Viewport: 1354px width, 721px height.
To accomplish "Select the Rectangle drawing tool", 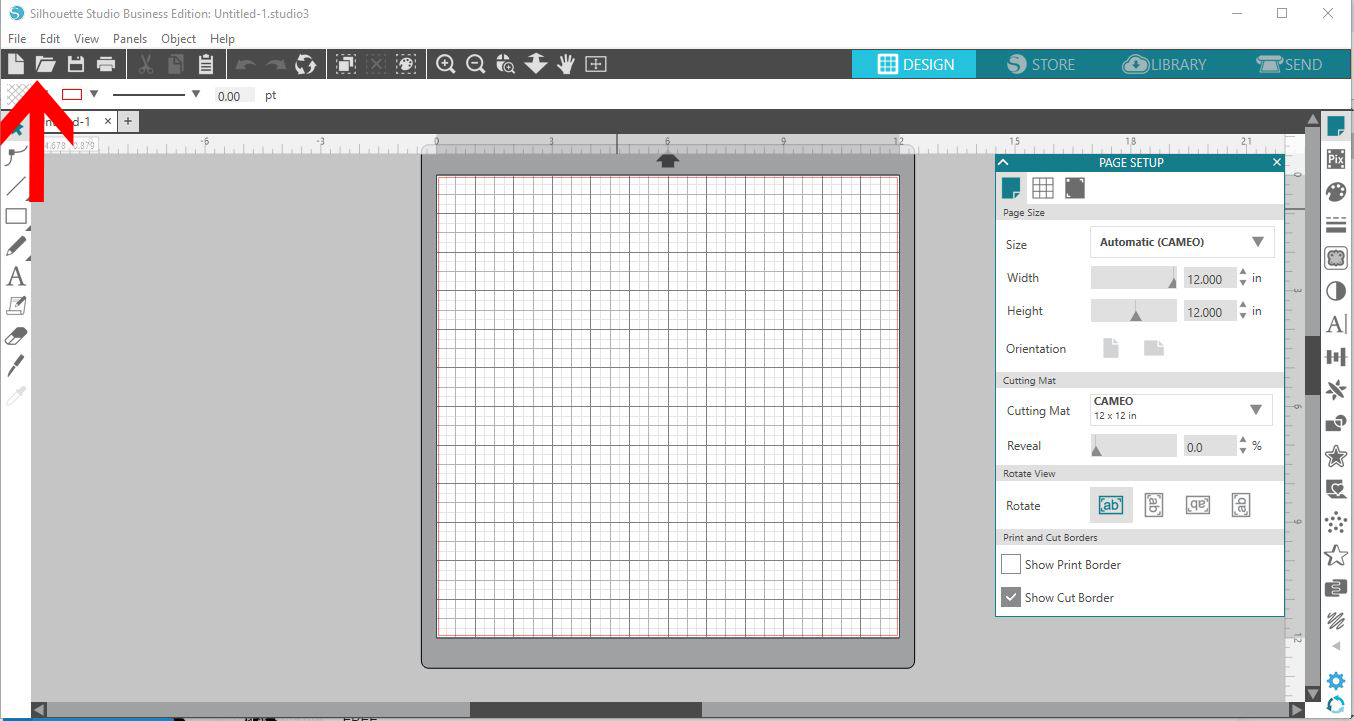I will pos(16,216).
